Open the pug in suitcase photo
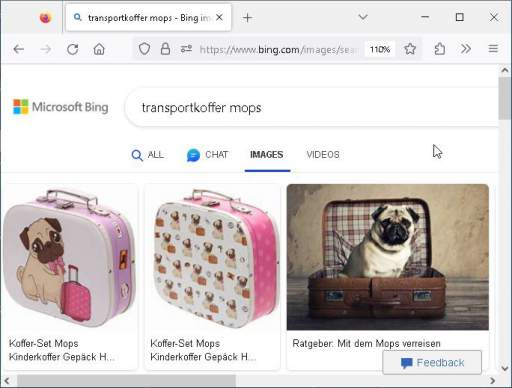Image resolution: width=512 pixels, height=388 pixels. click(x=388, y=257)
